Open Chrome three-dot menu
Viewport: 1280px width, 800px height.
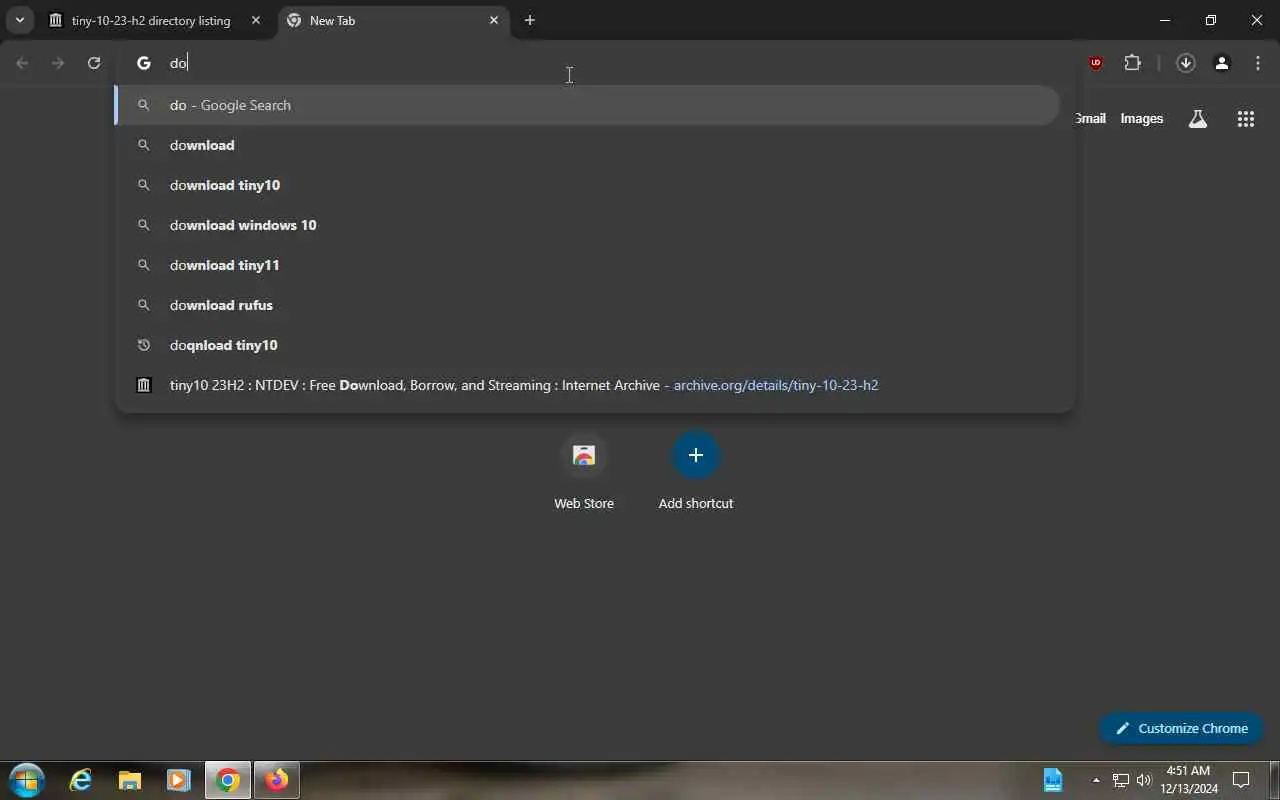1258,63
